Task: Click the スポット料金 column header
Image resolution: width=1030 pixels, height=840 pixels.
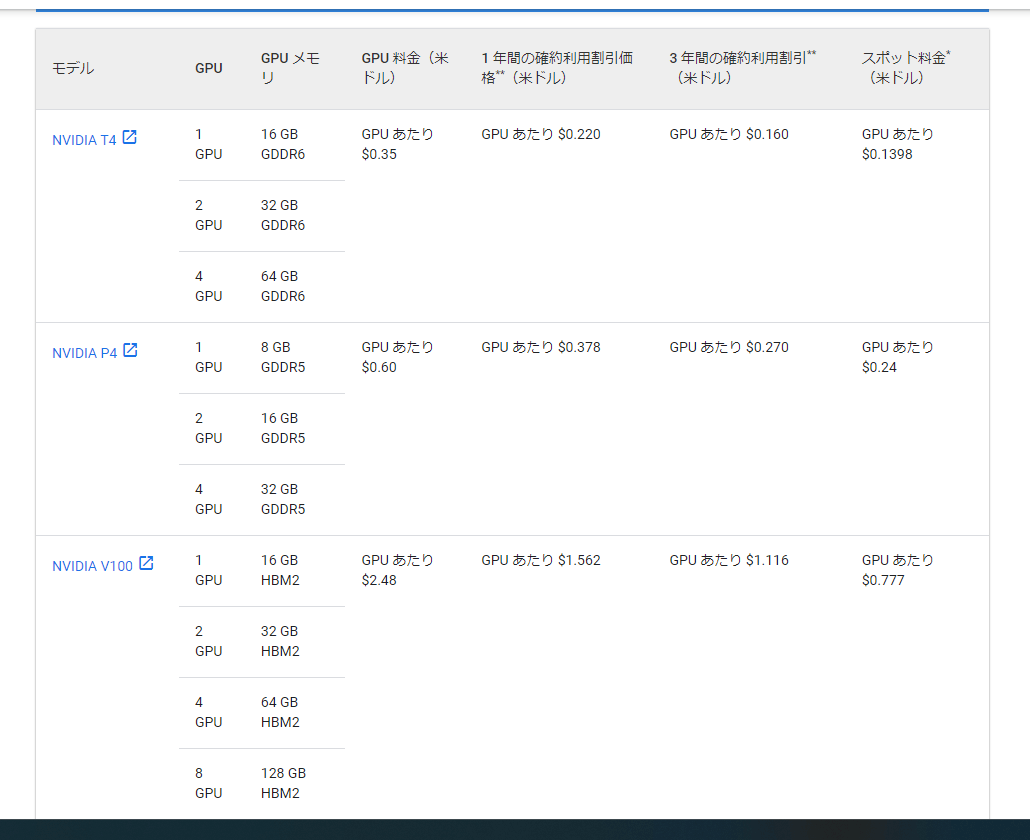Action: coord(906,68)
